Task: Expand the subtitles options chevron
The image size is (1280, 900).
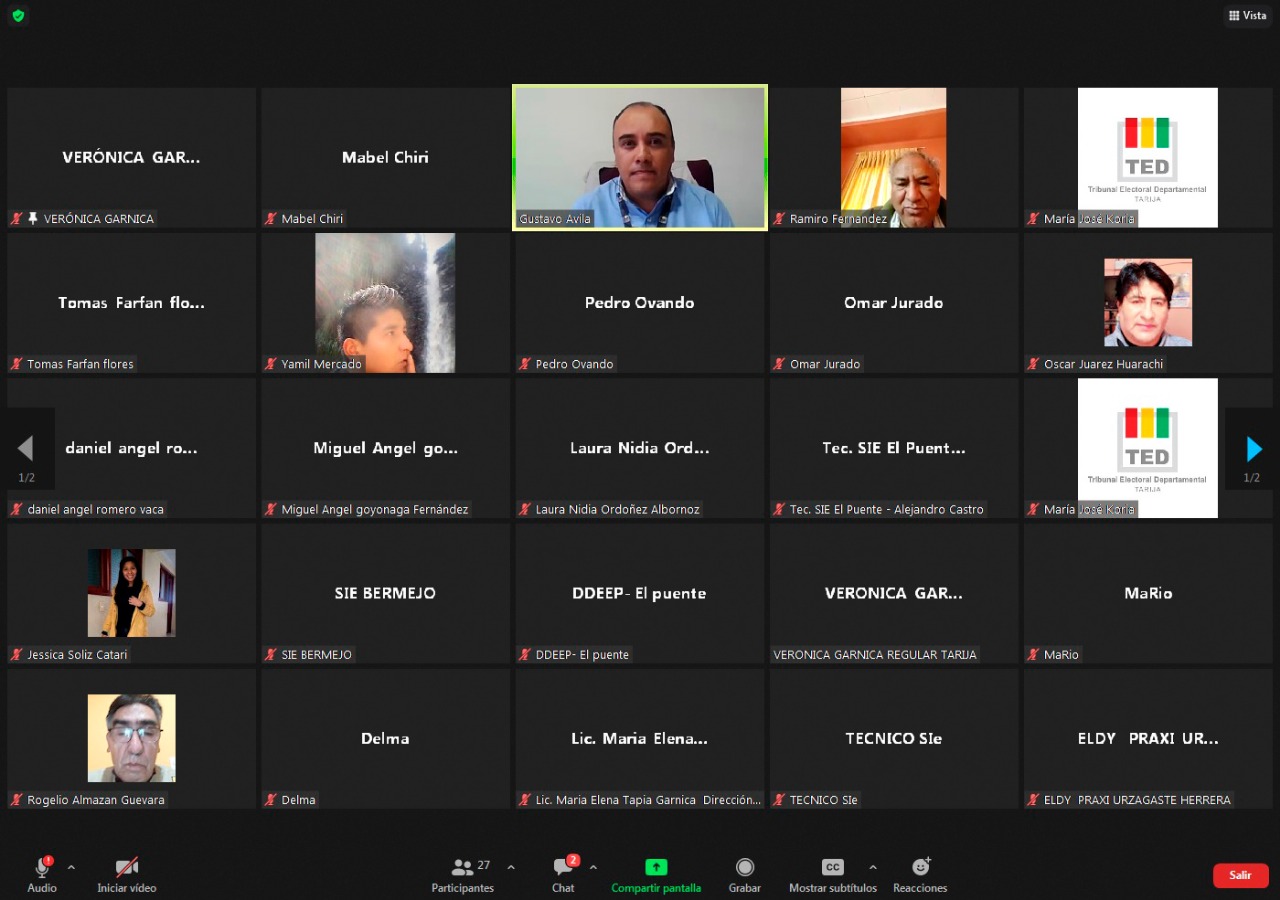Action: (x=873, y=867)
